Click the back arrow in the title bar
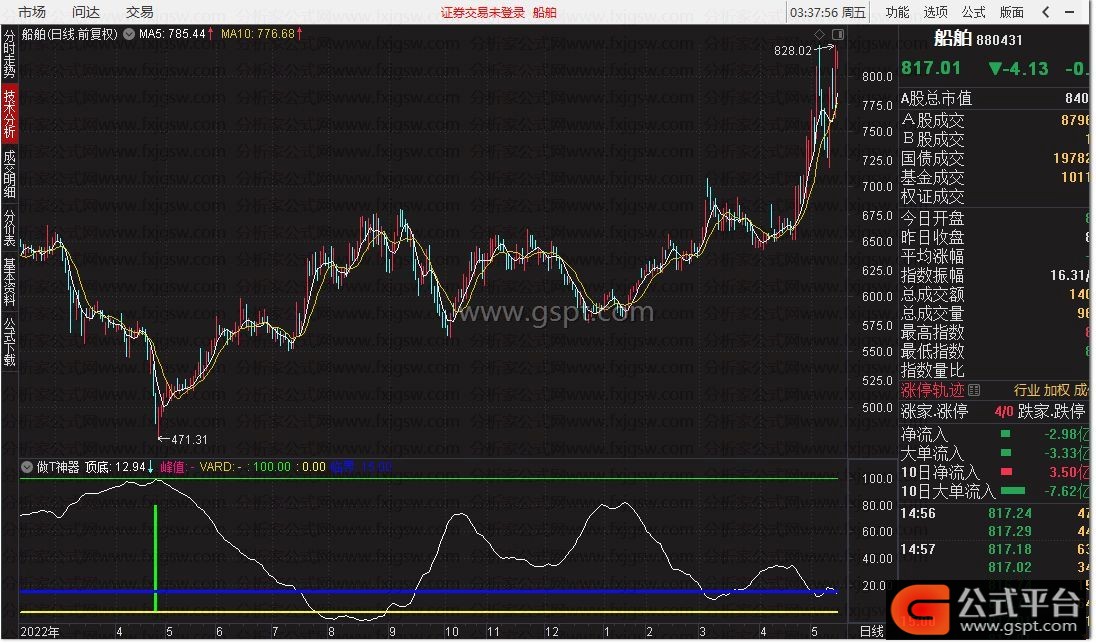Screen dimensions: 1096x643 [x=1046, y=12]
